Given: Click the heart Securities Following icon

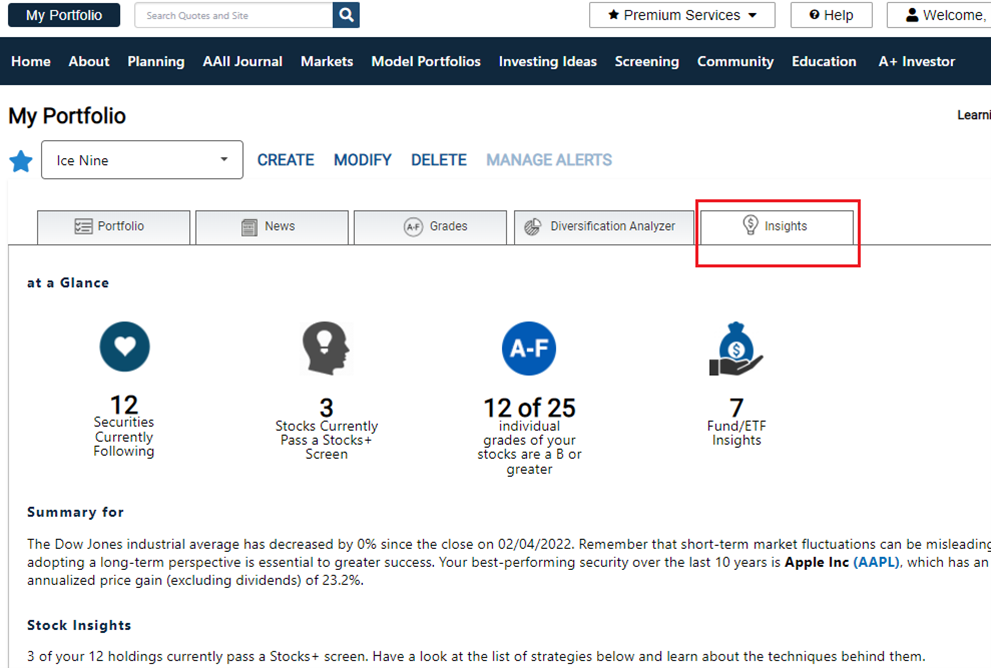Looking at the screenshot, I should (125, 346).
